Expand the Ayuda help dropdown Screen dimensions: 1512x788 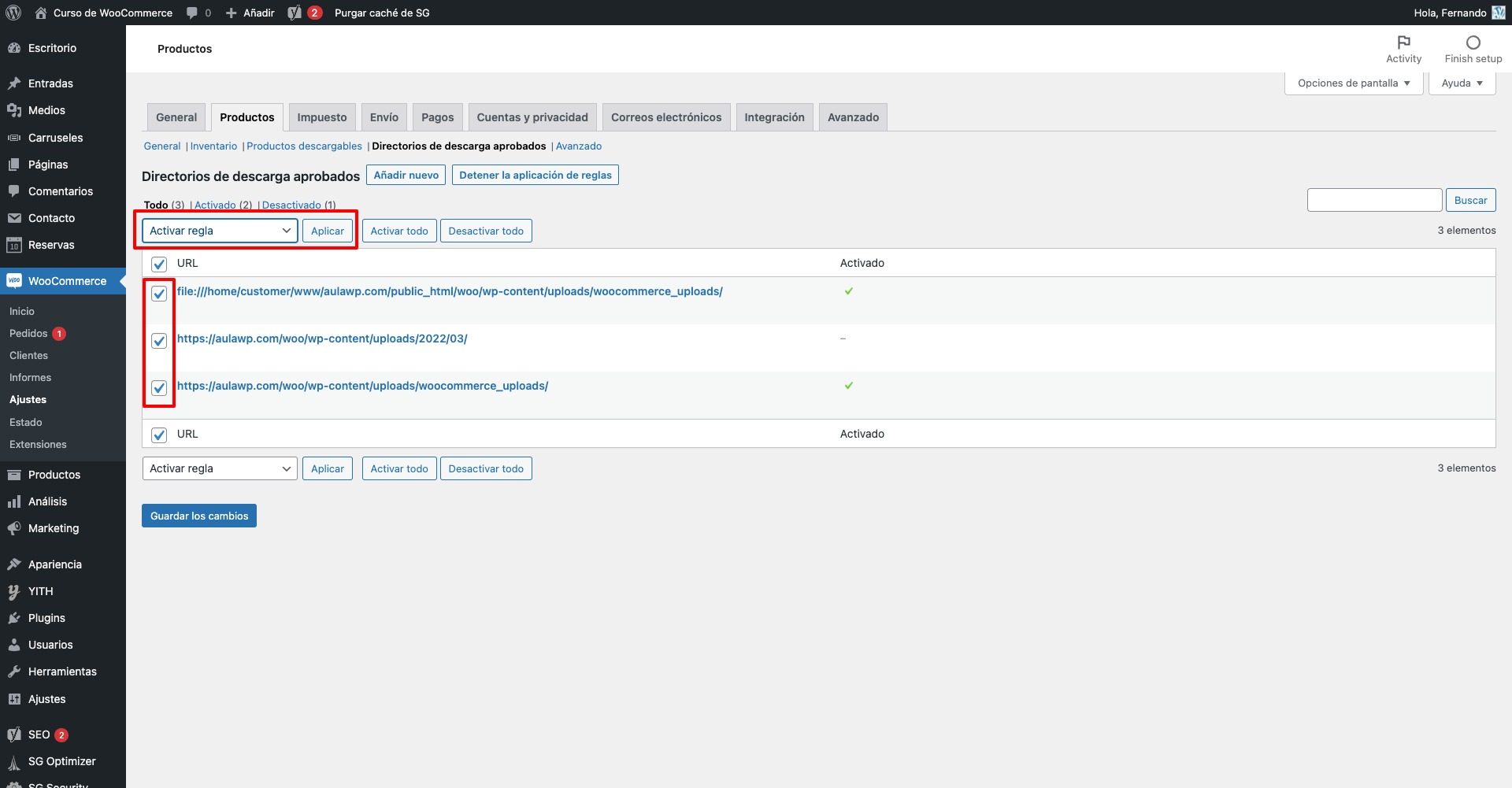pyautogui.click(x=1462, y=83)
